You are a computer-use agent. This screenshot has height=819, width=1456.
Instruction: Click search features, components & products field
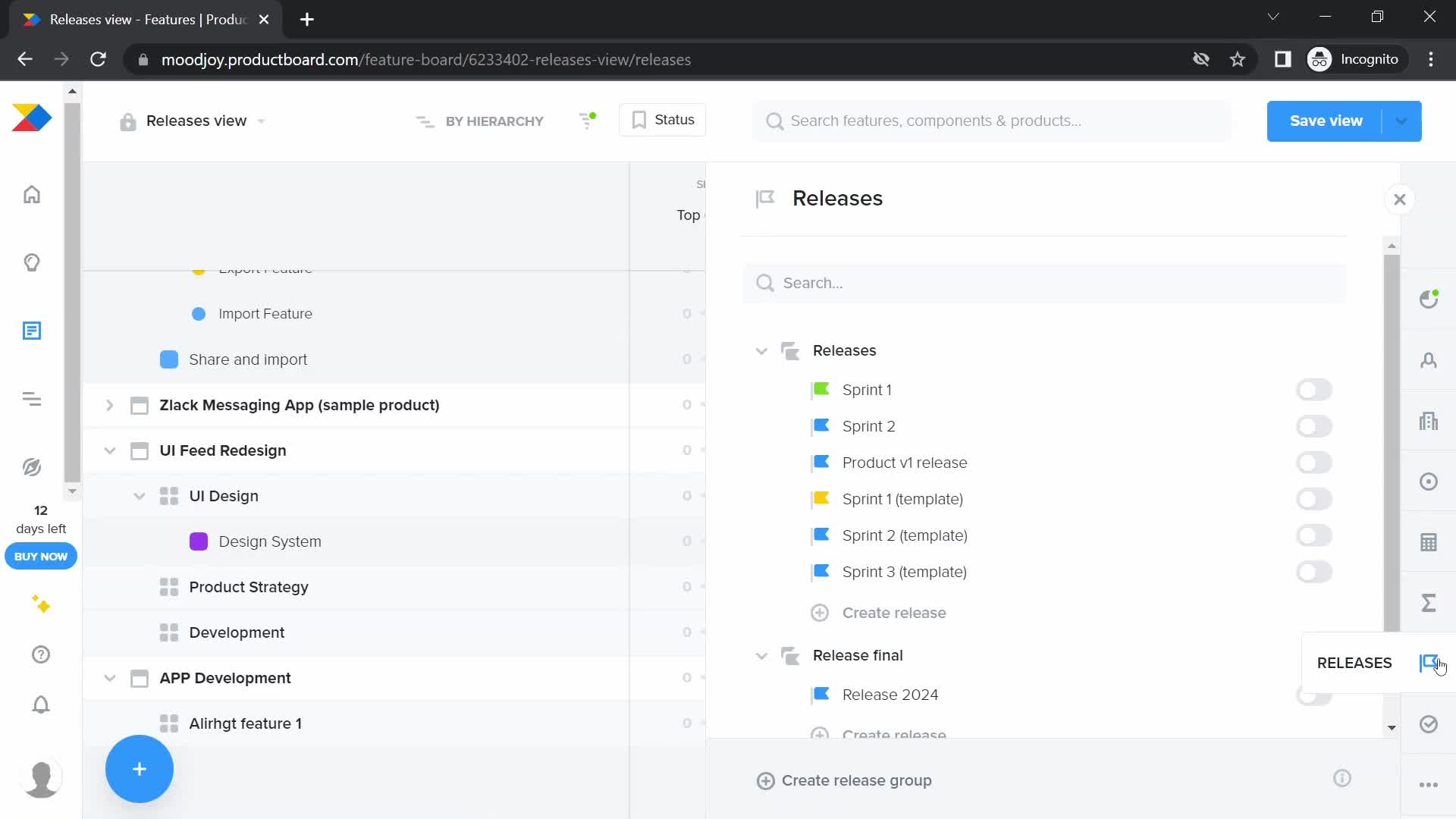pyautogui.click(x=992, y=121)
